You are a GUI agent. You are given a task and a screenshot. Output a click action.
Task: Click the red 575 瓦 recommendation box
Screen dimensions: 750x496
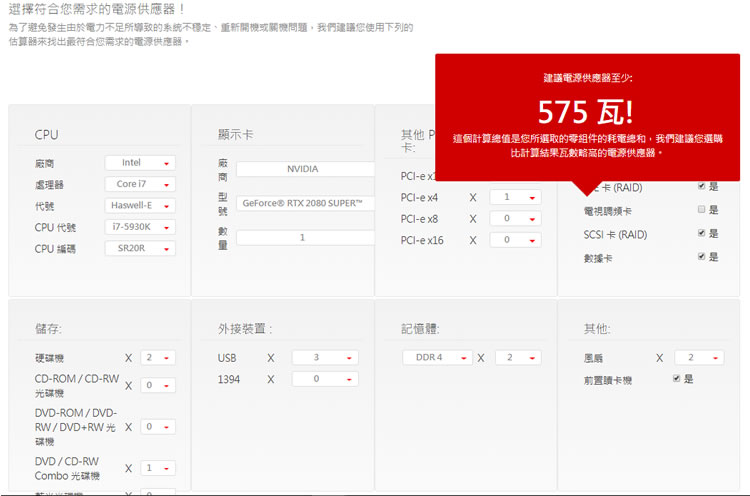[x=586, y=117]
